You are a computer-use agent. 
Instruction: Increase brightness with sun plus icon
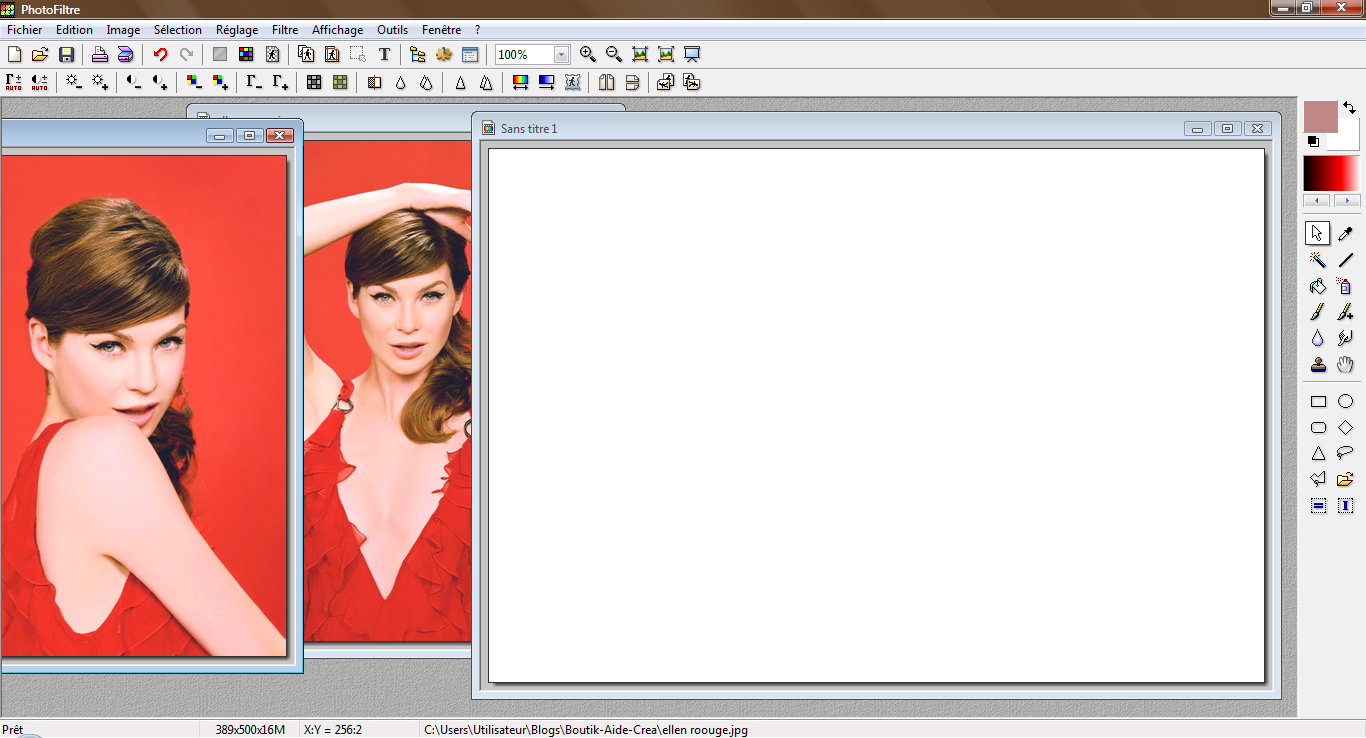100,82
